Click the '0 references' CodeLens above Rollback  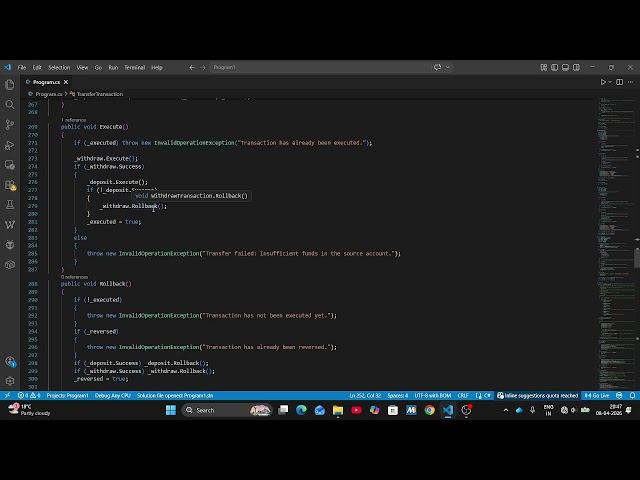74,277
